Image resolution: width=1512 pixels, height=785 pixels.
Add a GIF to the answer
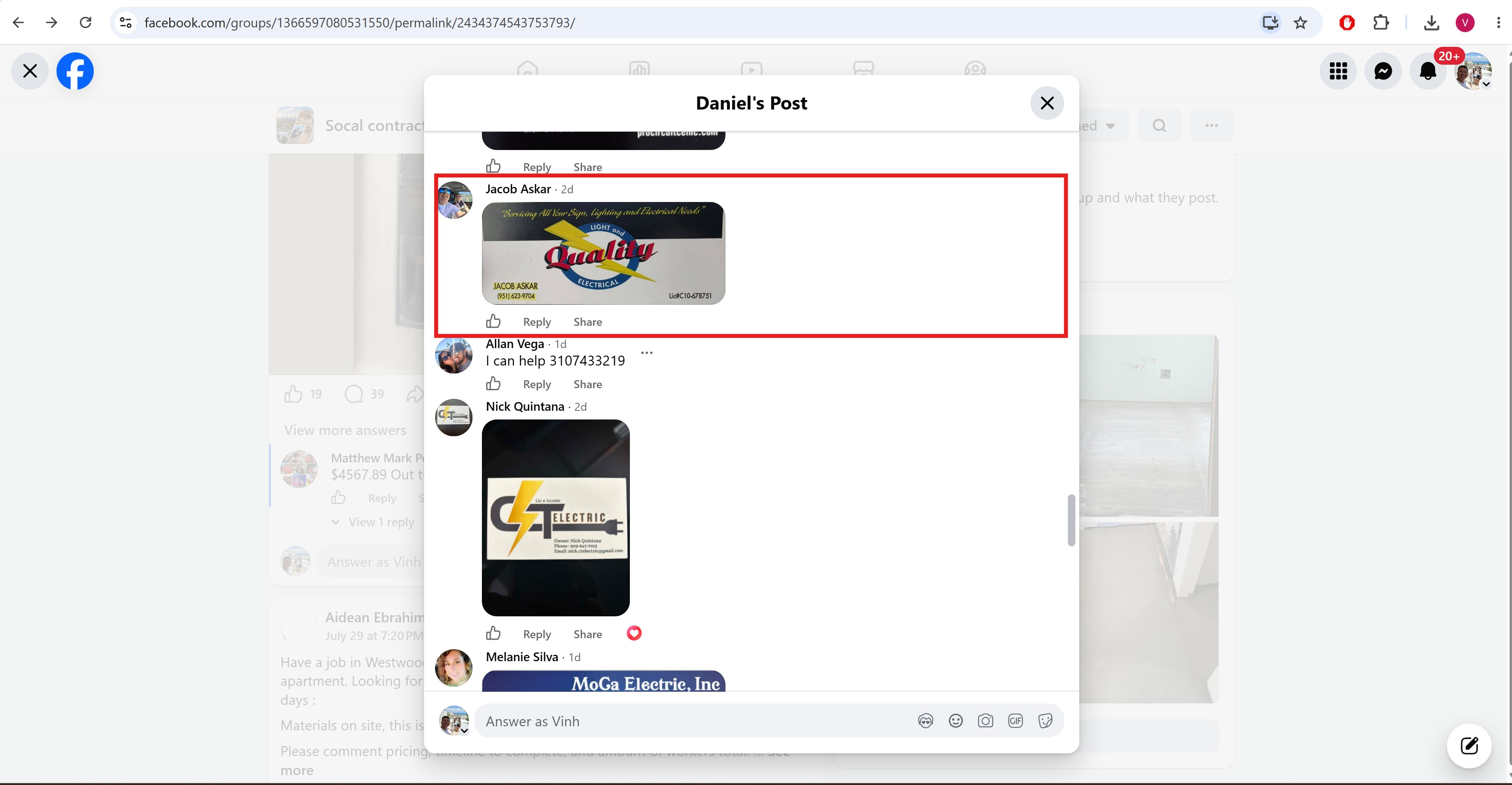coord(1015,720)
